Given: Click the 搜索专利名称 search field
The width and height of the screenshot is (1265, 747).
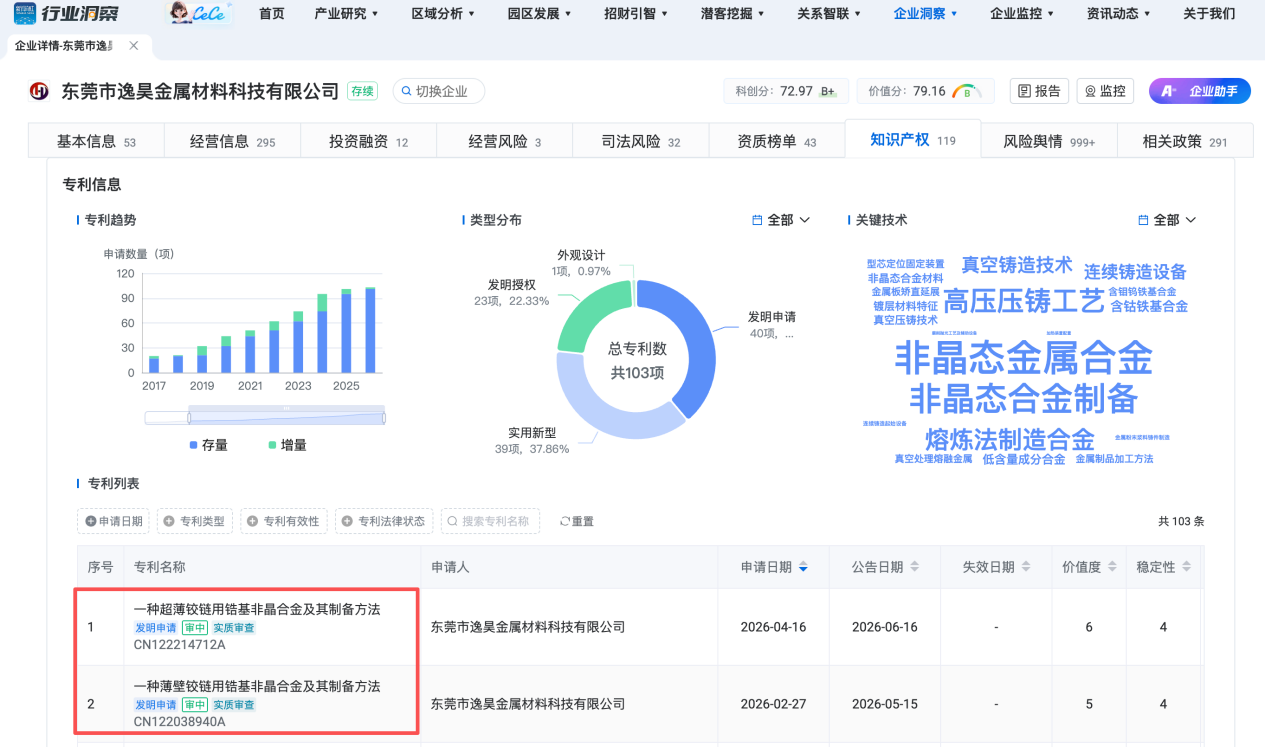Looking at the screenshot, I should coord(490,521).
